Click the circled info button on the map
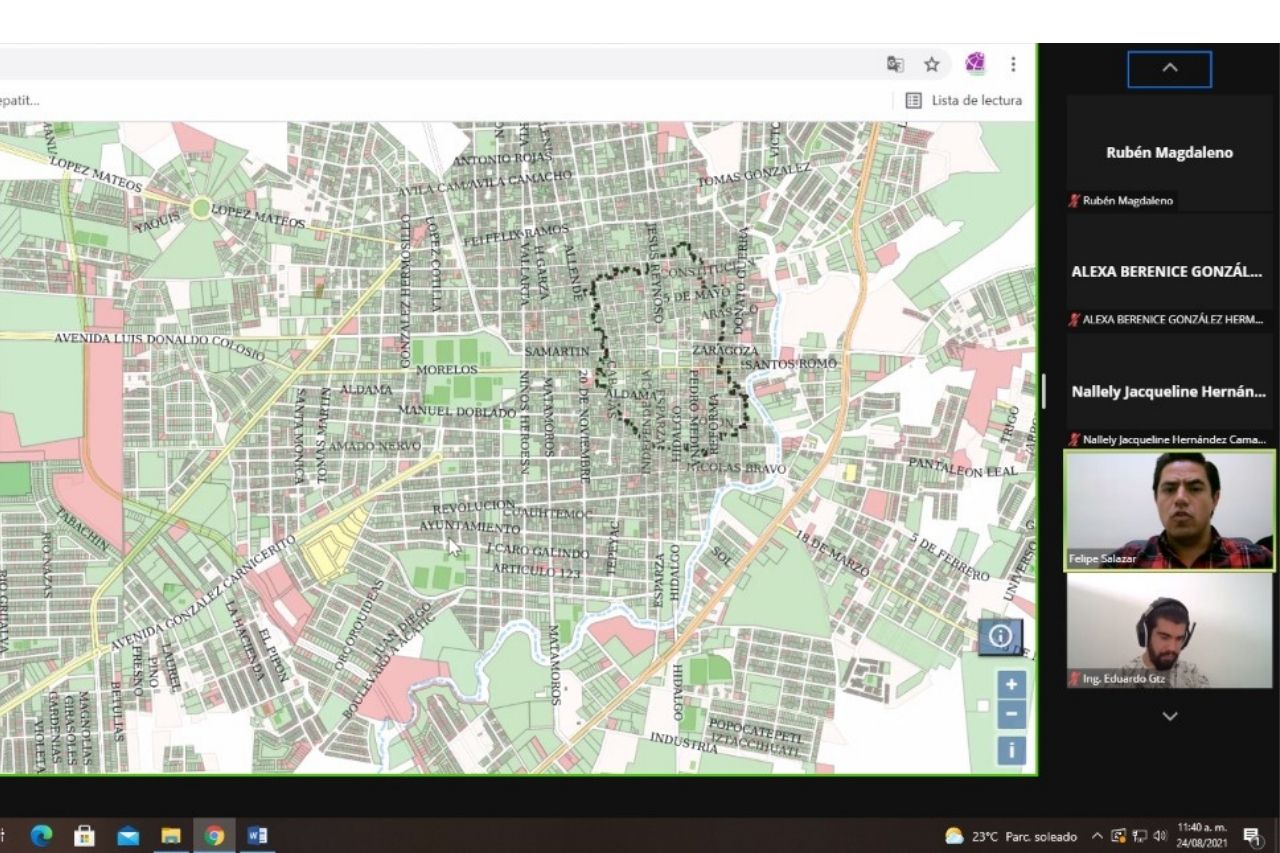Screen dimensions: 1280x853 tap(1000, 636)
